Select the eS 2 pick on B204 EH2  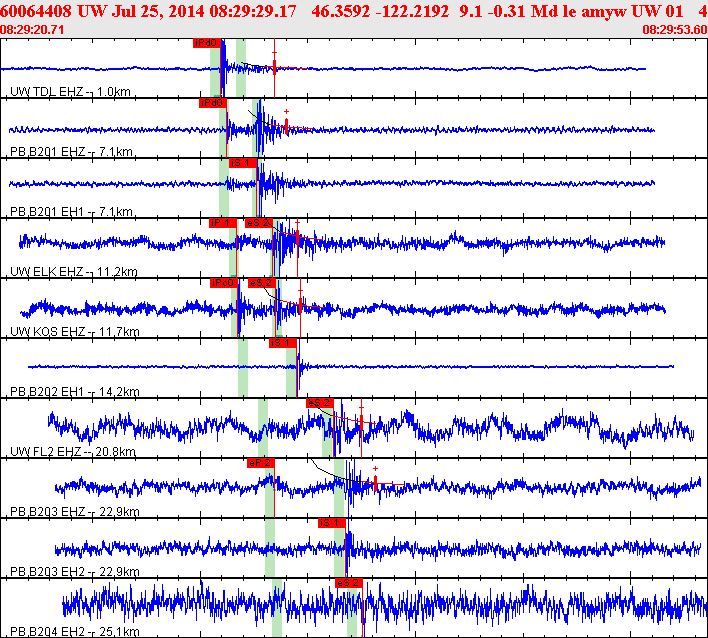(x=349, y=583)
